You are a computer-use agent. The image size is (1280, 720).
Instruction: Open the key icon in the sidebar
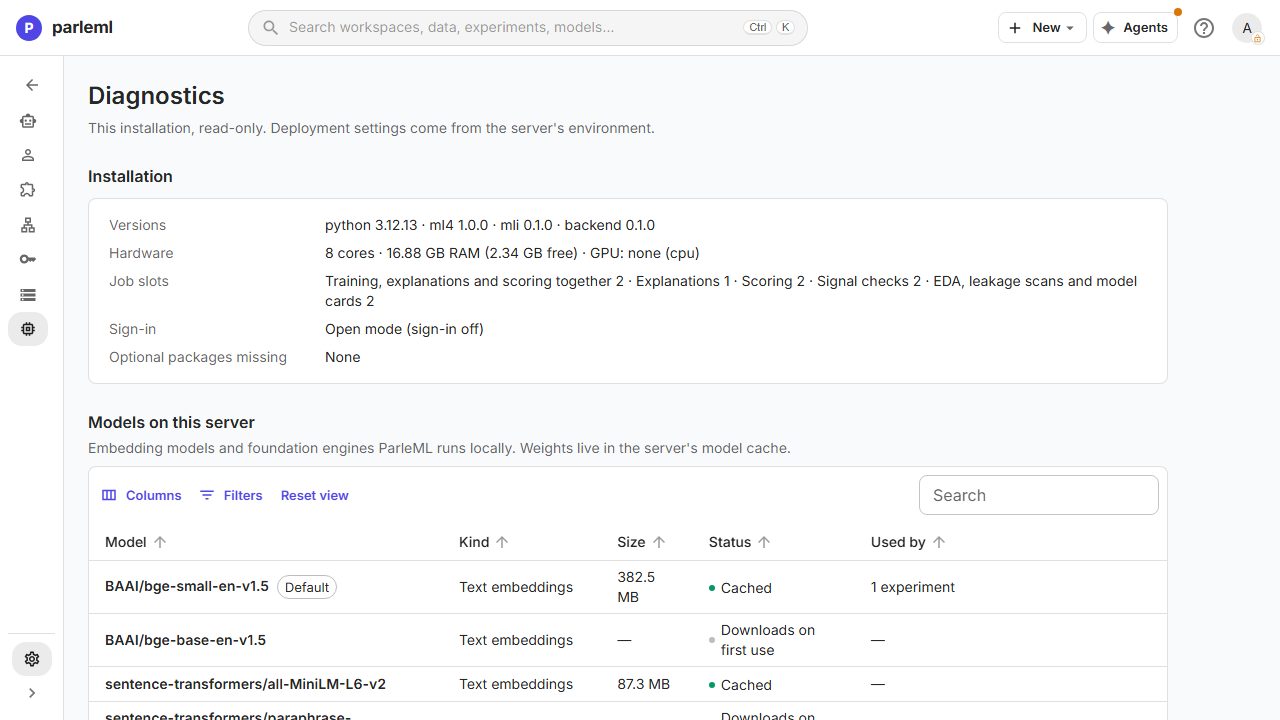[x=28, y=259]
